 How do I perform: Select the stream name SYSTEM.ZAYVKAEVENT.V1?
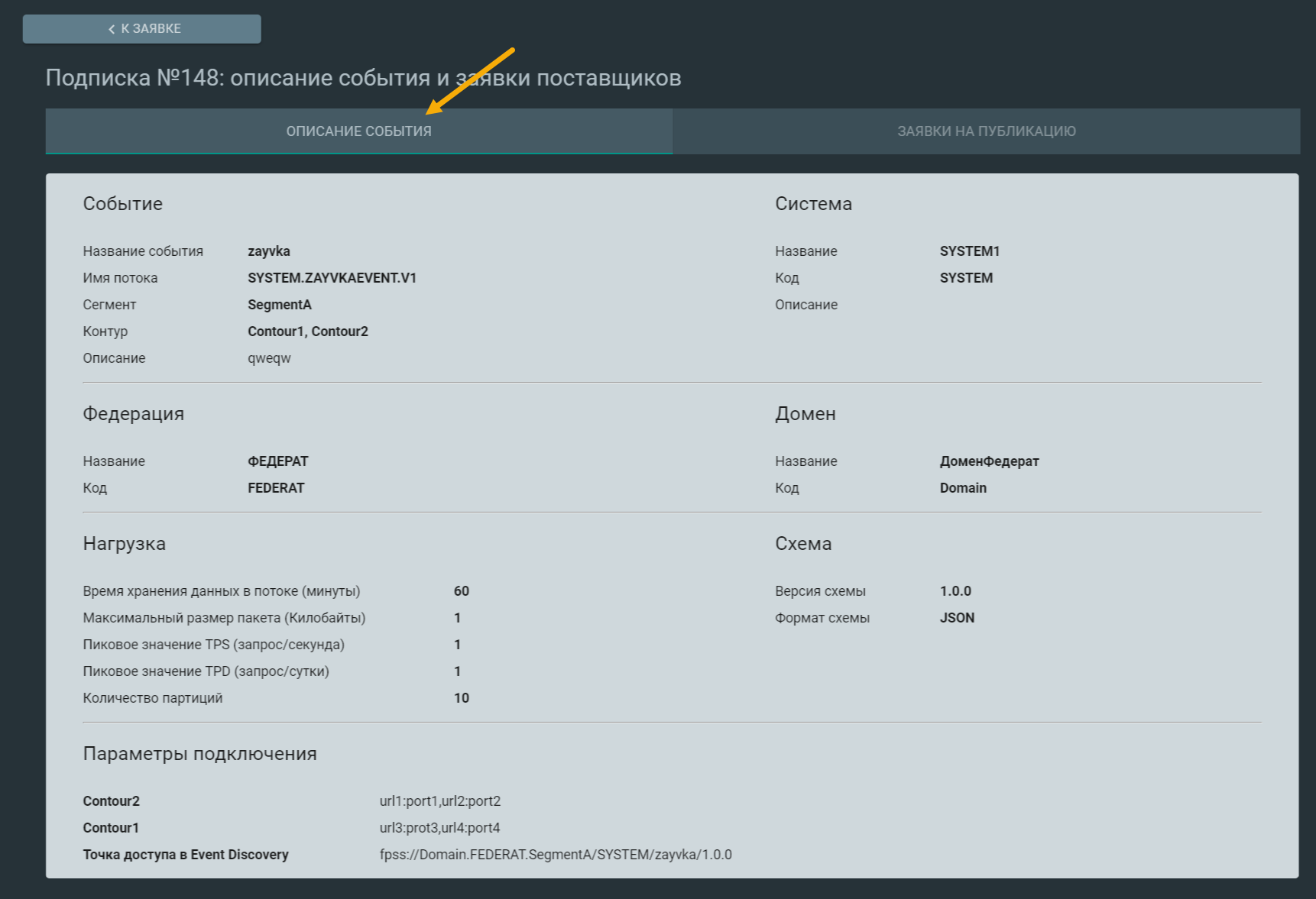[x=332, y=278]
